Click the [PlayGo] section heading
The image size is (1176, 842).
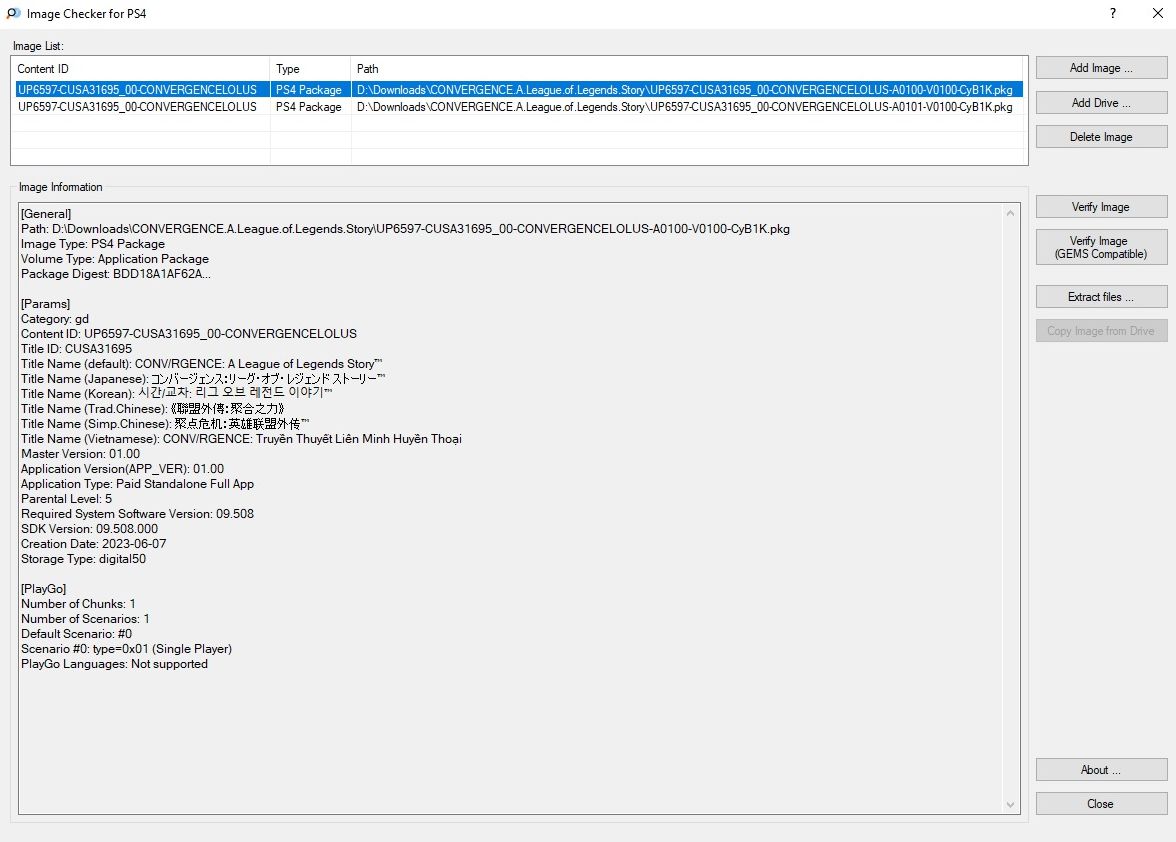[x=44, y=589]
